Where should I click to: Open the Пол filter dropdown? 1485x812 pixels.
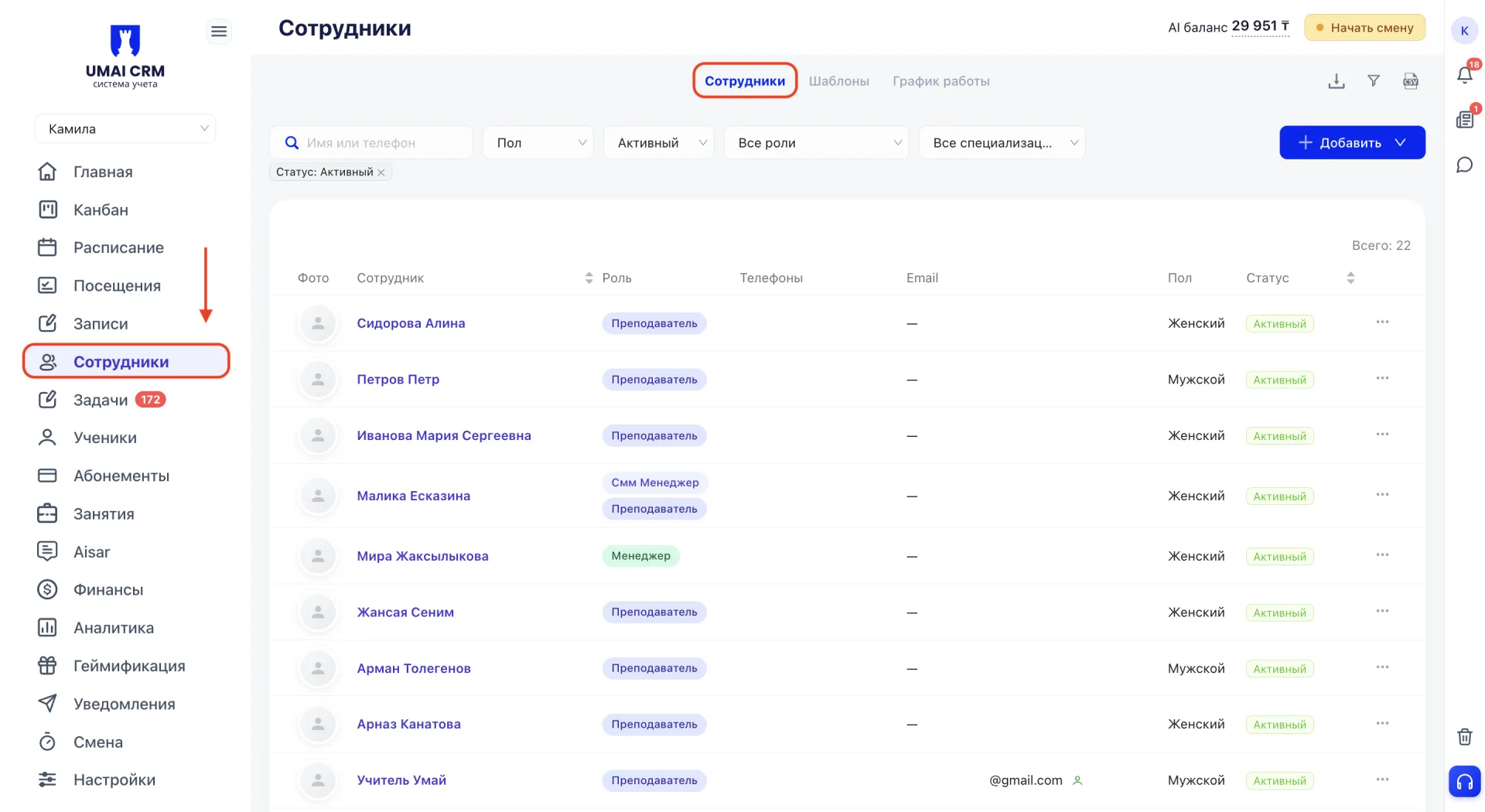click(538, 142)
